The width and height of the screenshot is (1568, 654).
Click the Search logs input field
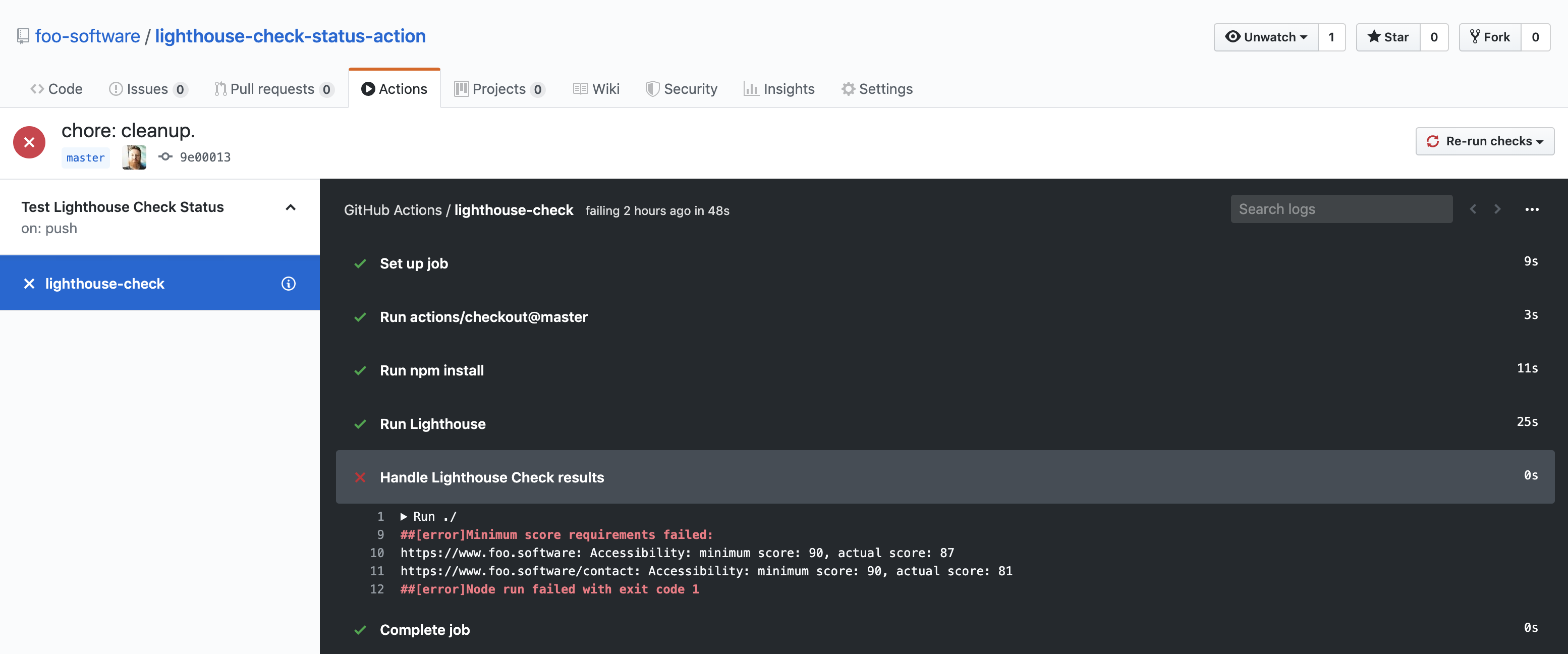[x=1341, y=209]
